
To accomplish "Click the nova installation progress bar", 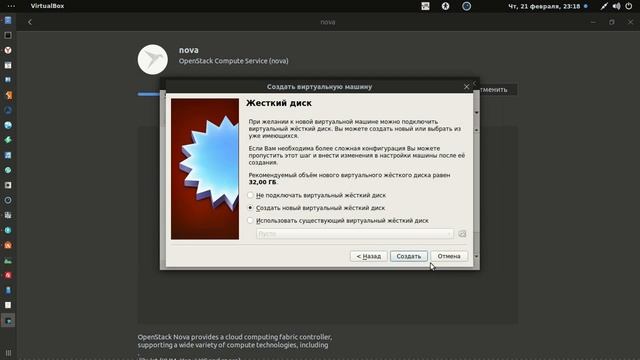I will click(x=149, y=94).
